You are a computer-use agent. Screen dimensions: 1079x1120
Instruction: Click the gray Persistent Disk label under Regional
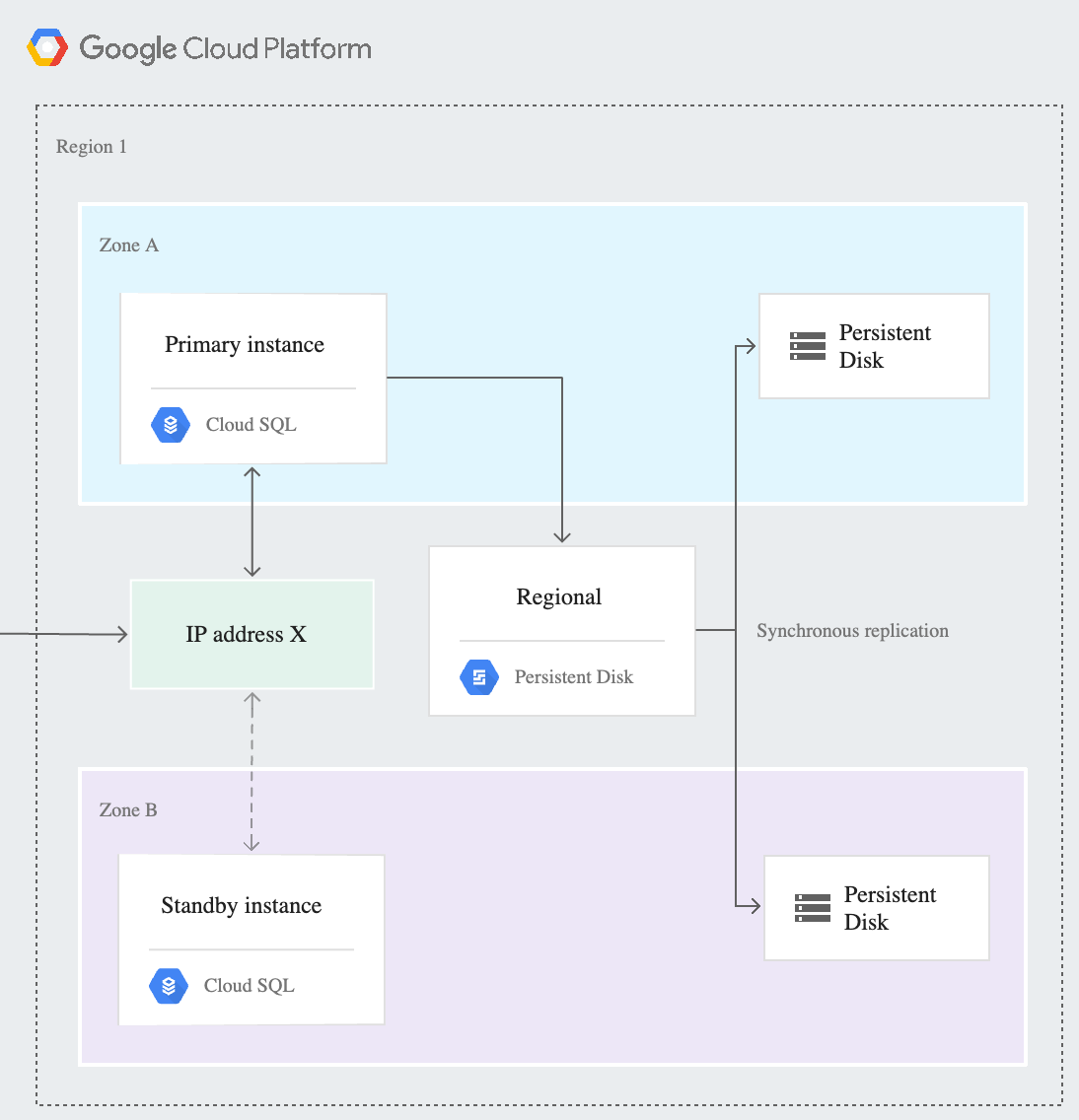click(574, 677)
